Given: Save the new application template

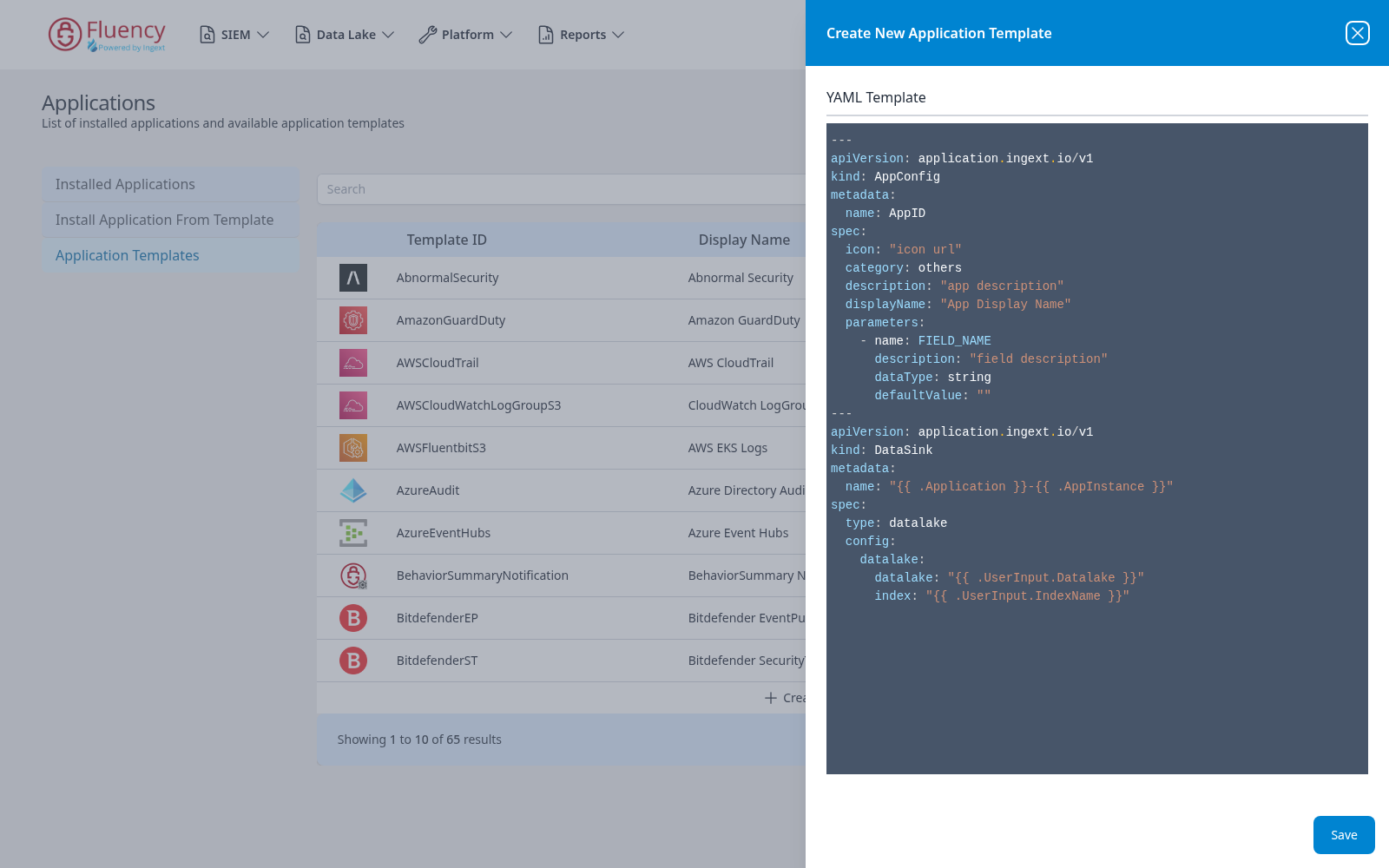Looking at the screenshot, I should pyautogui.click(x=1344, y=835).
